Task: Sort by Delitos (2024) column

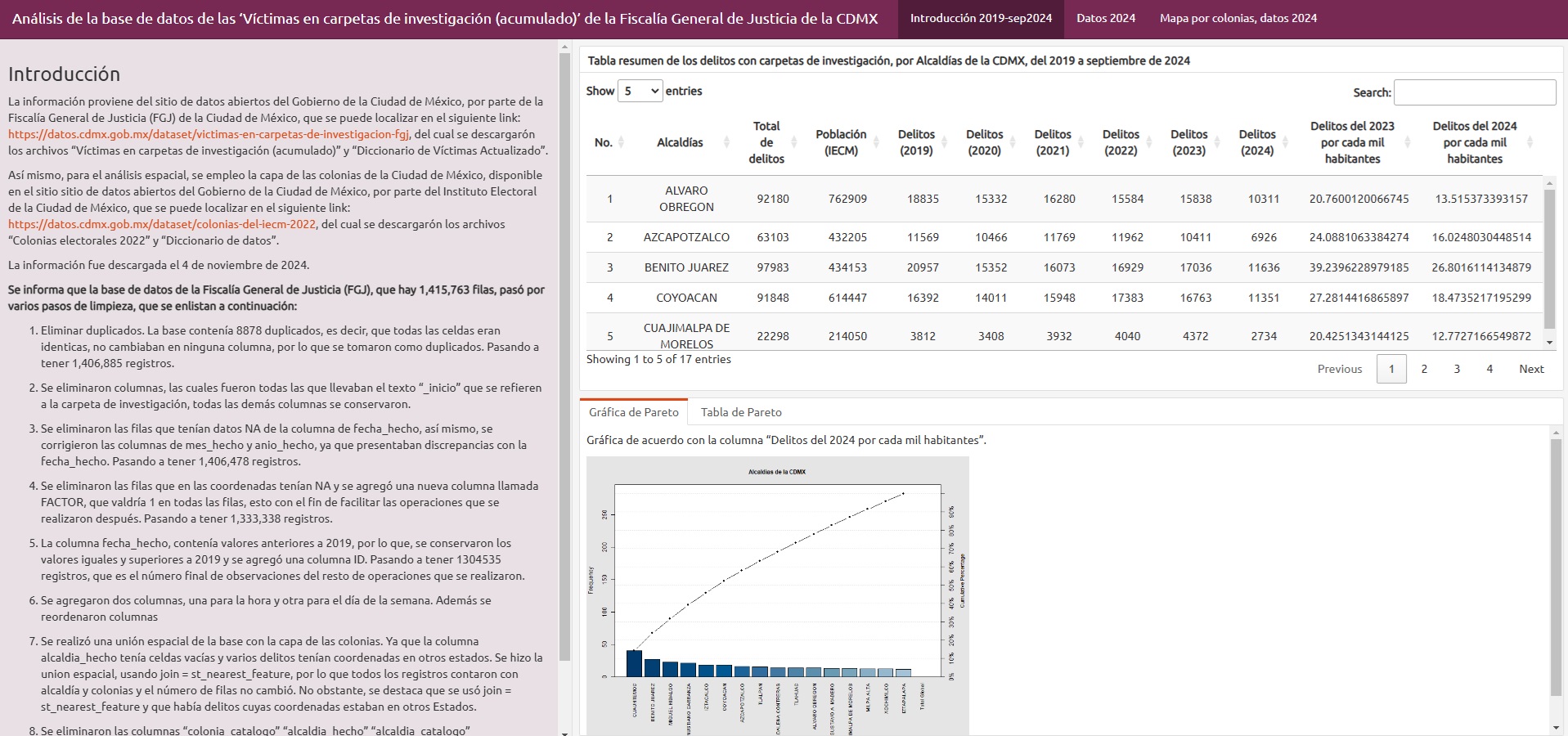Action: pos(1264,142)
